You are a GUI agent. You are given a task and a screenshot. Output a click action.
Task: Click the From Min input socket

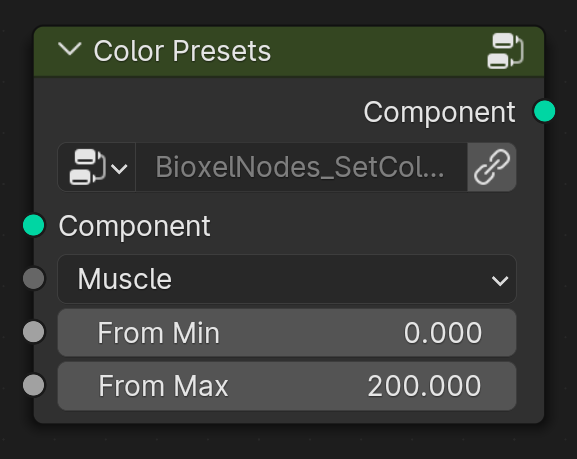click(x=33, y=332)
